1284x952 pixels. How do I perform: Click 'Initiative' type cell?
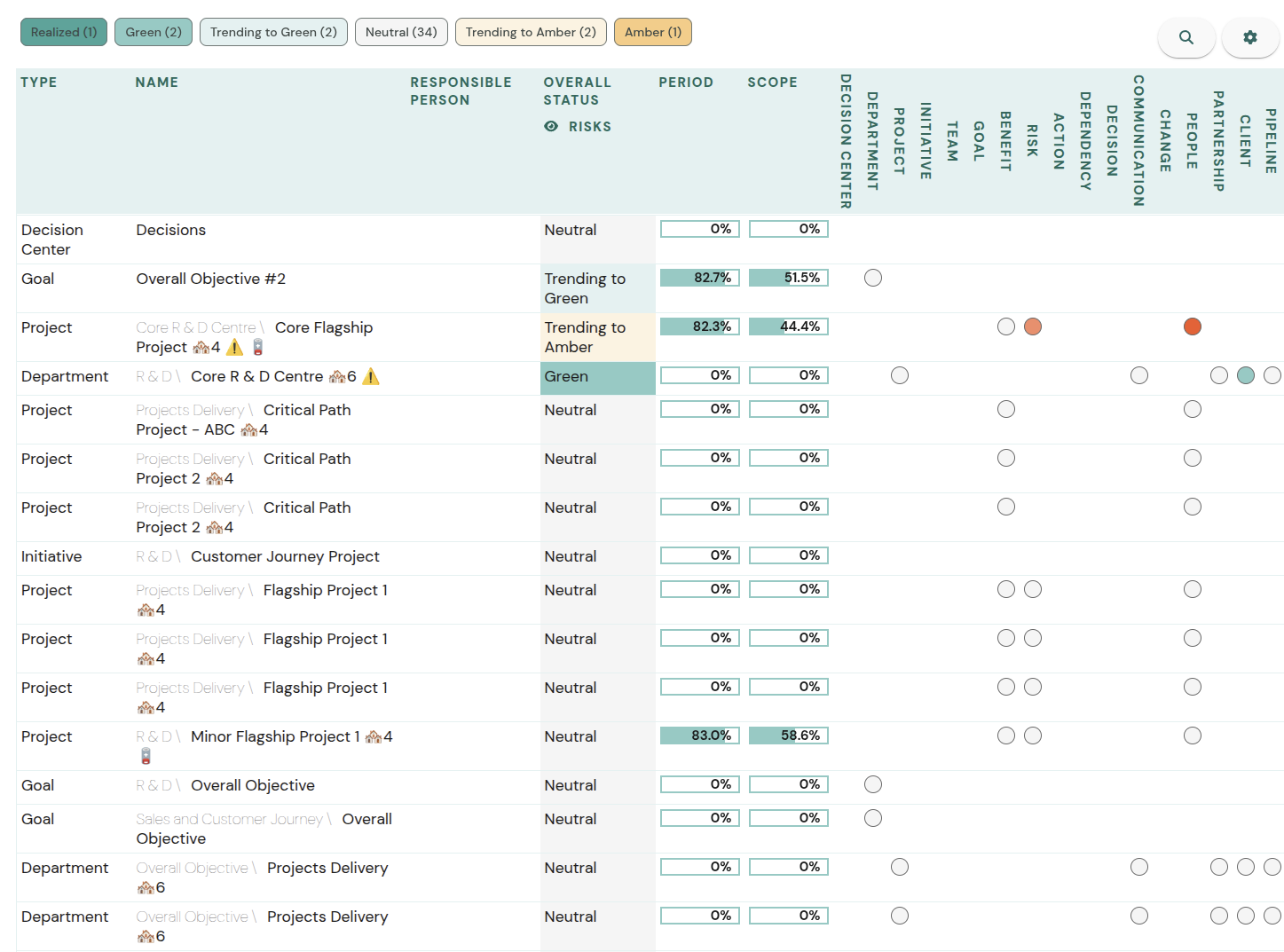click(x=51, y=556)
